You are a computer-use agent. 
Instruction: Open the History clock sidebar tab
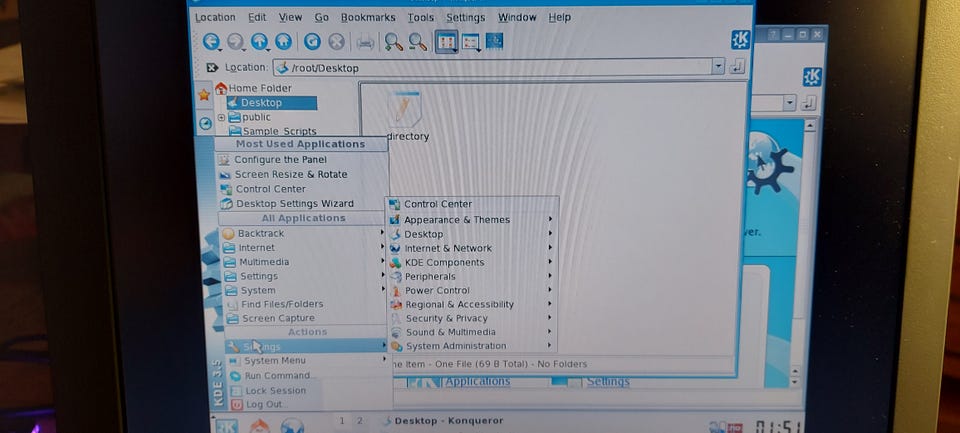click(x=205, y=122)
